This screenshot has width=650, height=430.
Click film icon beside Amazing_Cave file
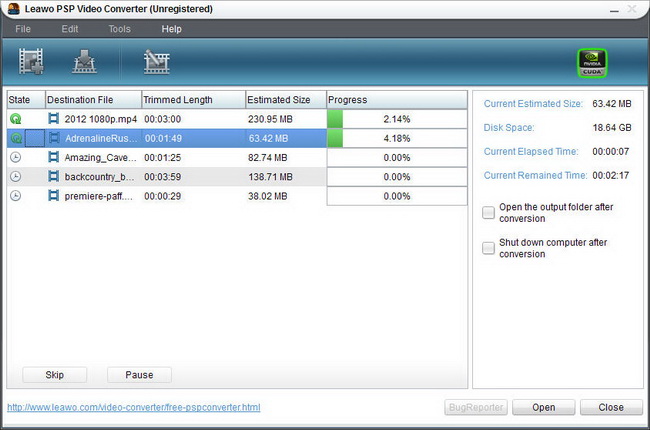point(53,157)
